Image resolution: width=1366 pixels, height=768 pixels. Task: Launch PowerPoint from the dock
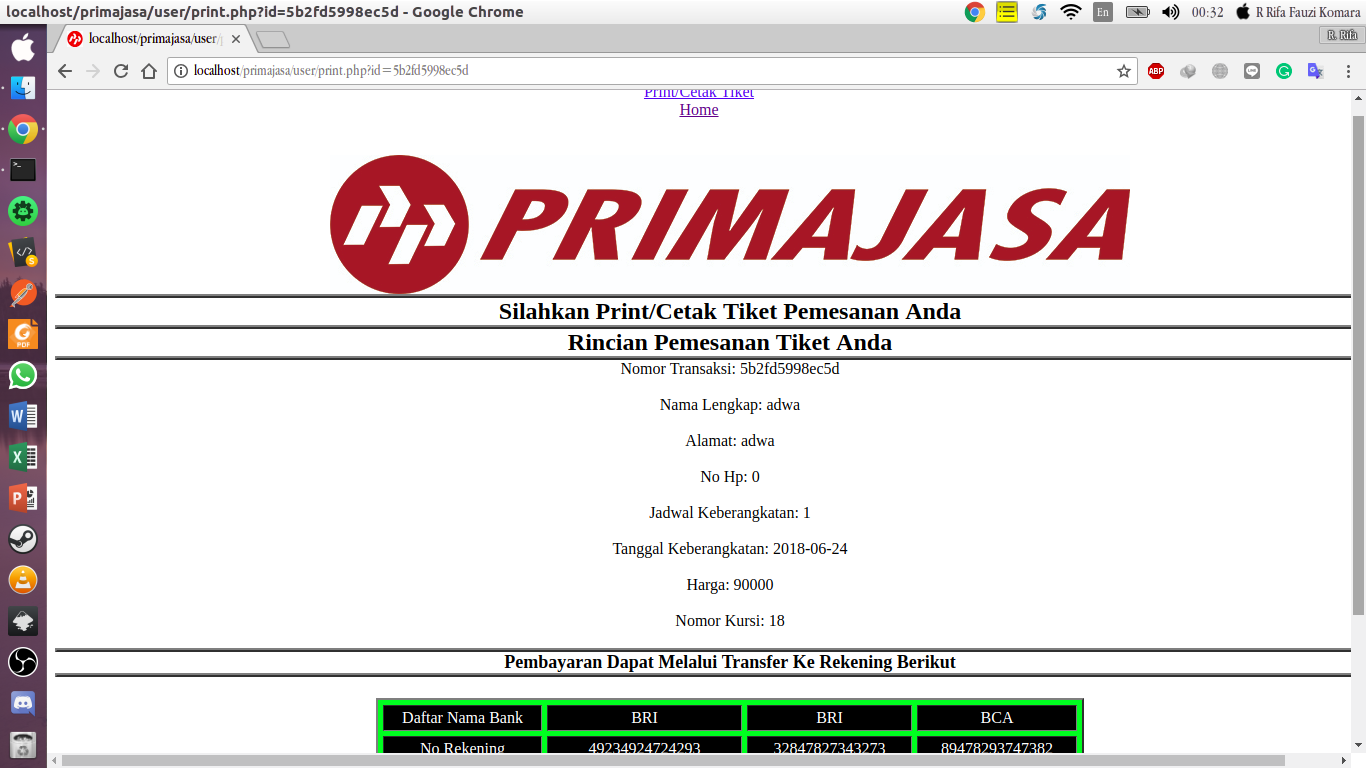pos(23,498)
